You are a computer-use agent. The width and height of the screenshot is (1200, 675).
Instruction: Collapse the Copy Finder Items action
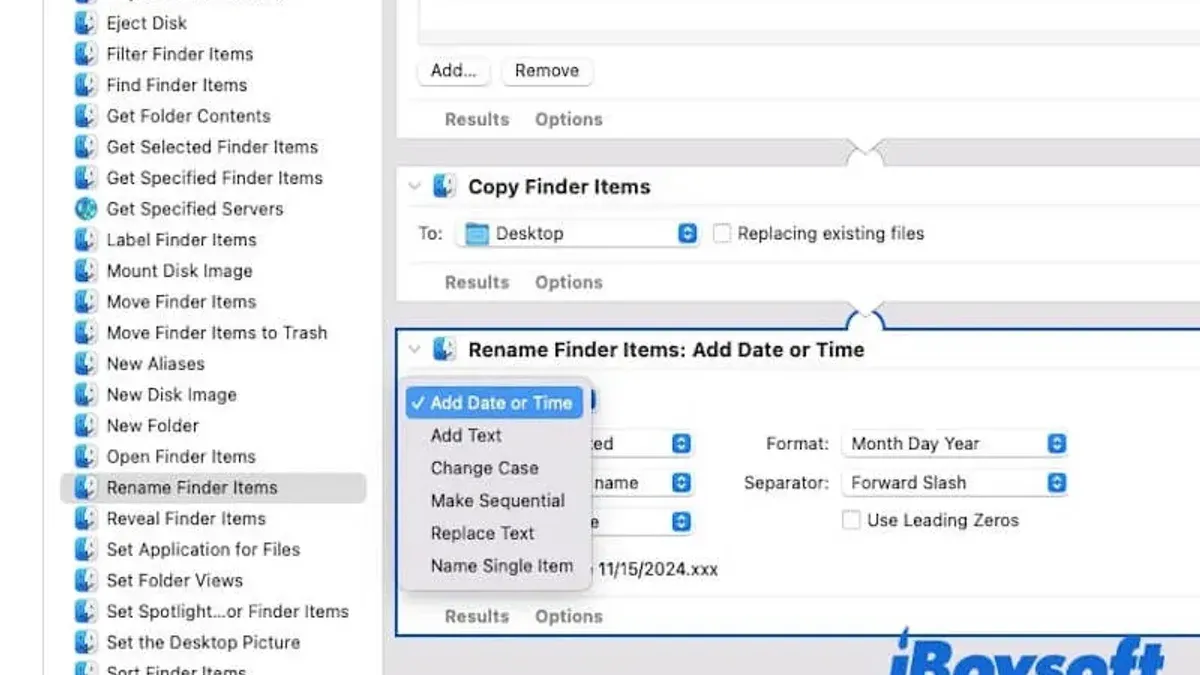pos(415,187)
